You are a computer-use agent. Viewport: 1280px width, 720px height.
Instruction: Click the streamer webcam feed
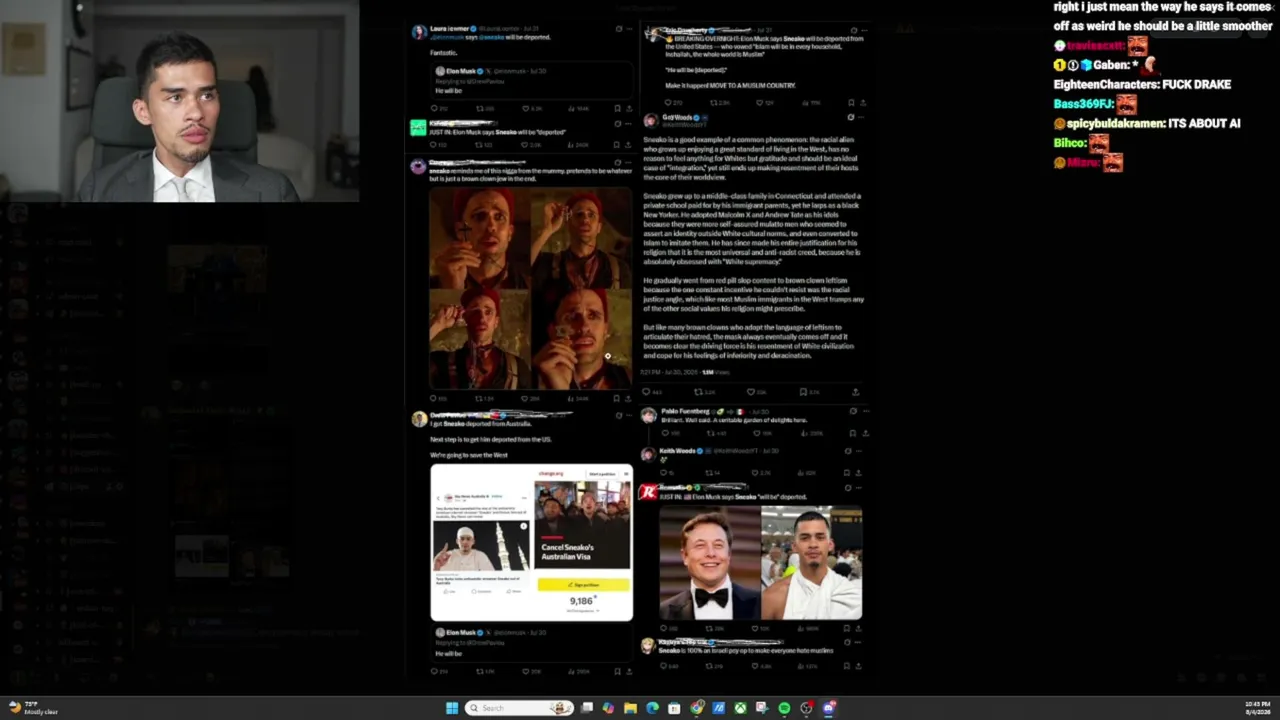[x=180, y=101]
